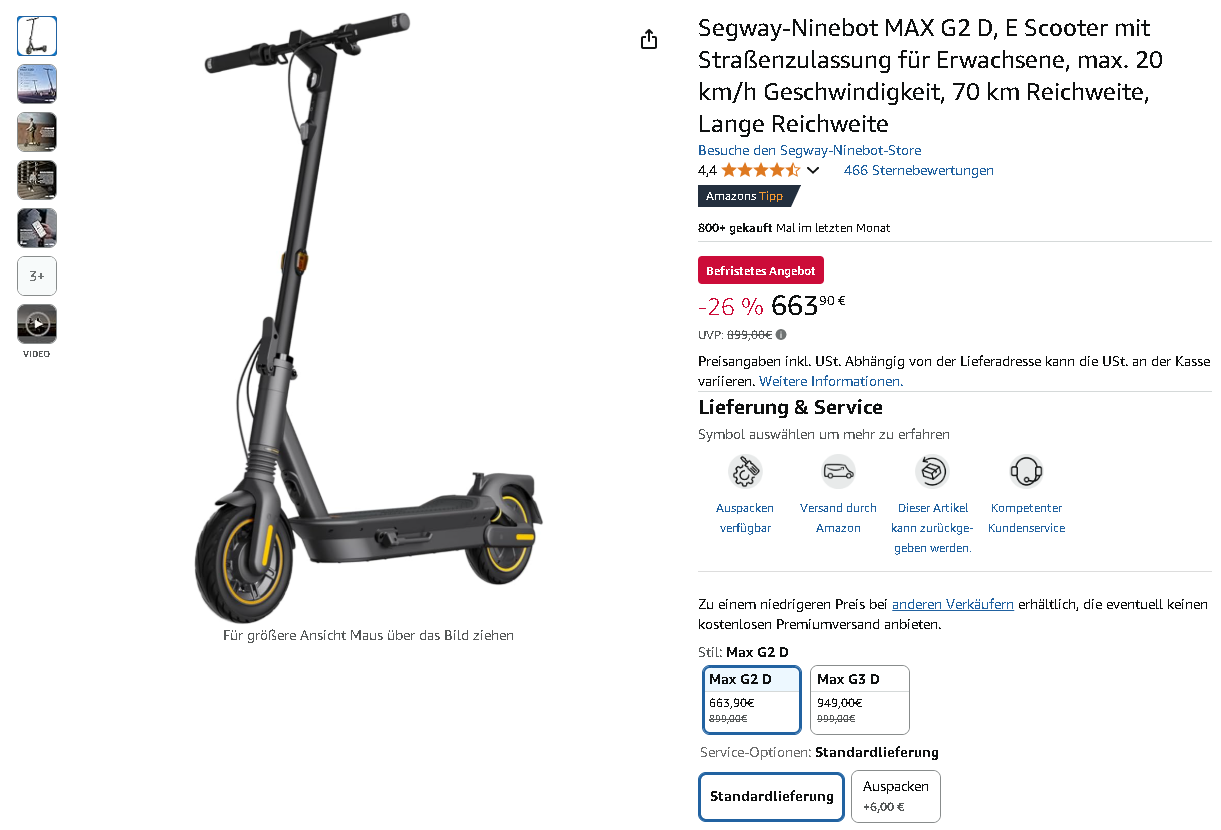Click the share icon above product image

649,39
